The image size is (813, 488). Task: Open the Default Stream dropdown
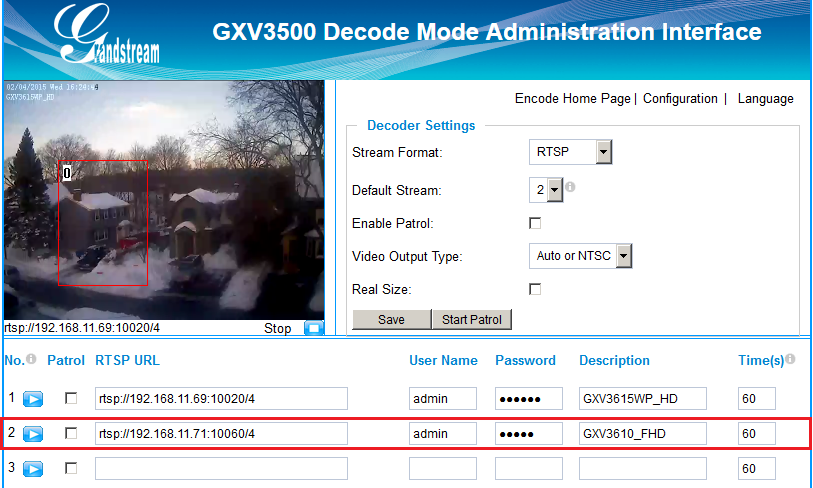(546, 190)
